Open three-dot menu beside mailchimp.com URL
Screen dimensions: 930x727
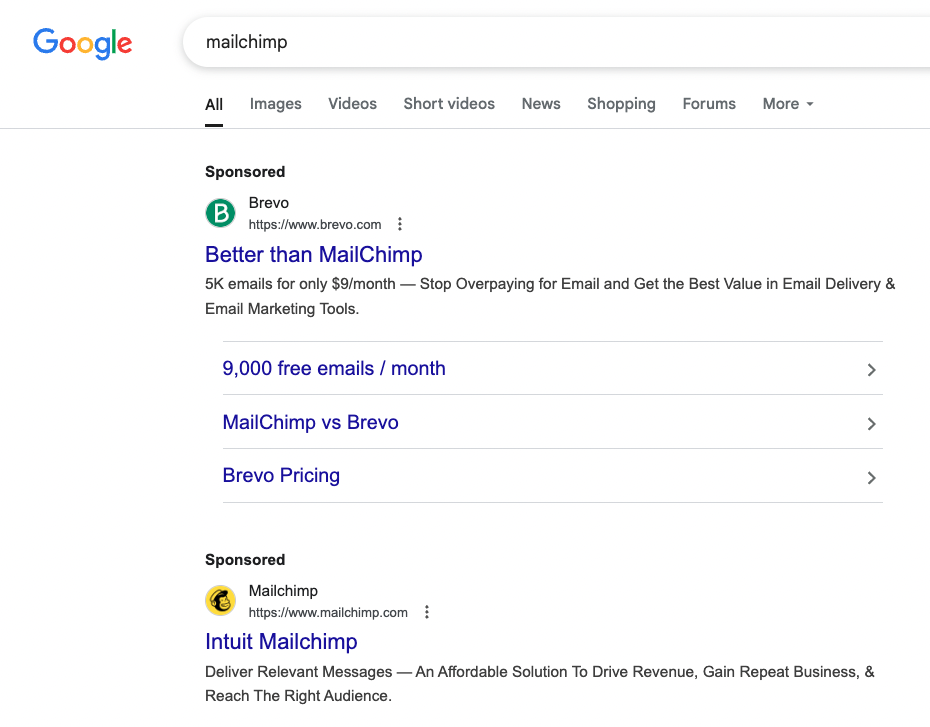coord(426,612)
